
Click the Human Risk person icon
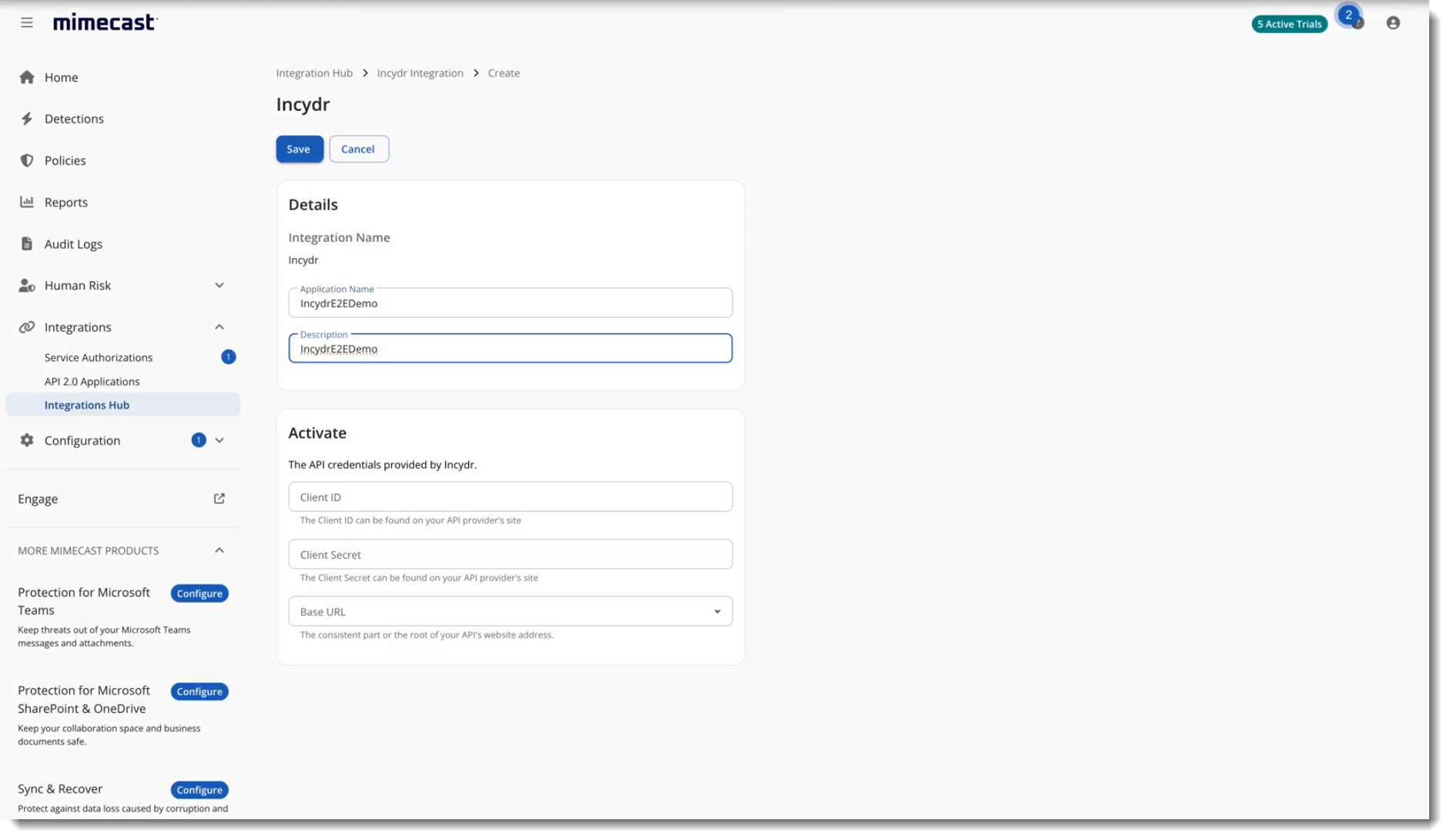(26, 285)
